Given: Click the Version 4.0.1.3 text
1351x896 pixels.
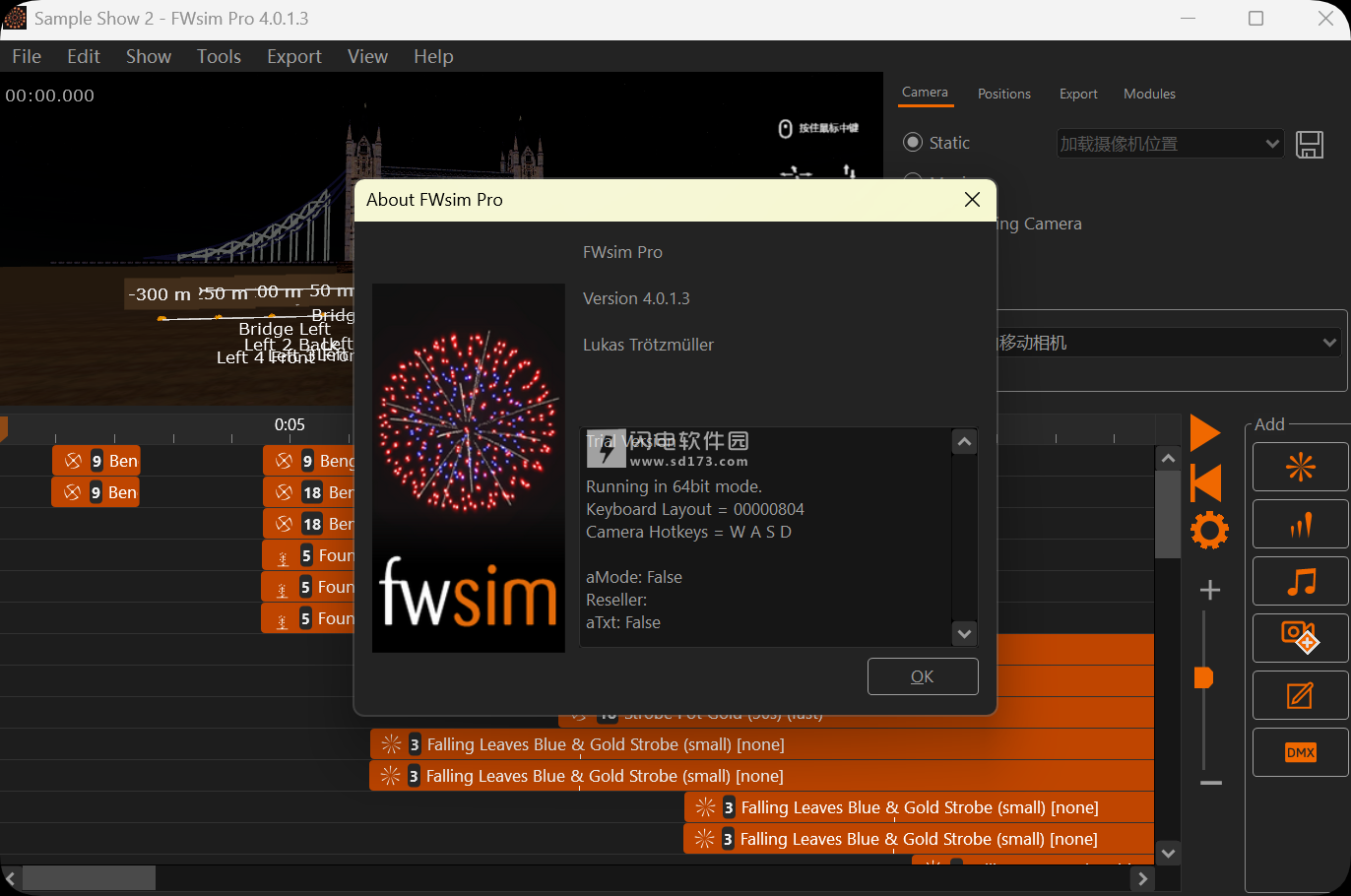Looking at the screenshot, I should point(636,298).
